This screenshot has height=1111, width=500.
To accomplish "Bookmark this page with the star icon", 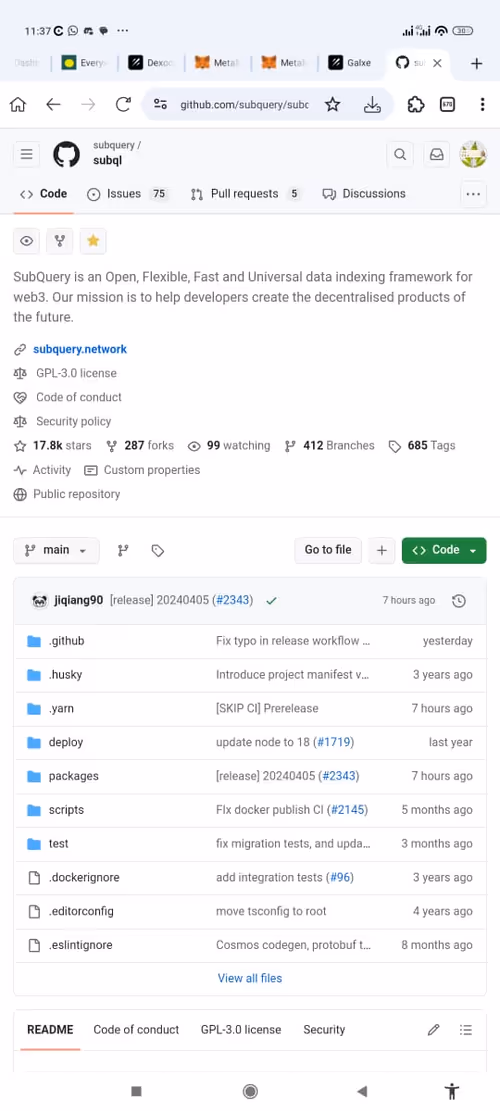I will (x=332, y=105).
